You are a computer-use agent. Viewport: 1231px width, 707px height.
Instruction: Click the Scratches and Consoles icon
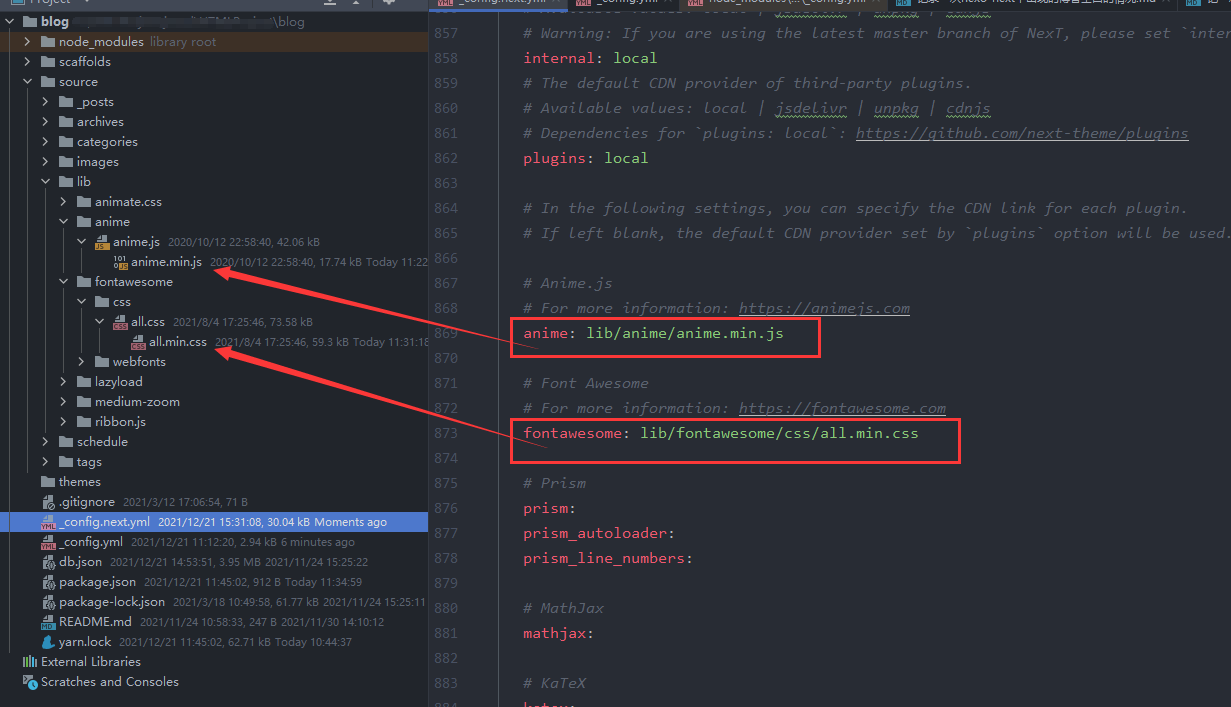pos(29,682)
